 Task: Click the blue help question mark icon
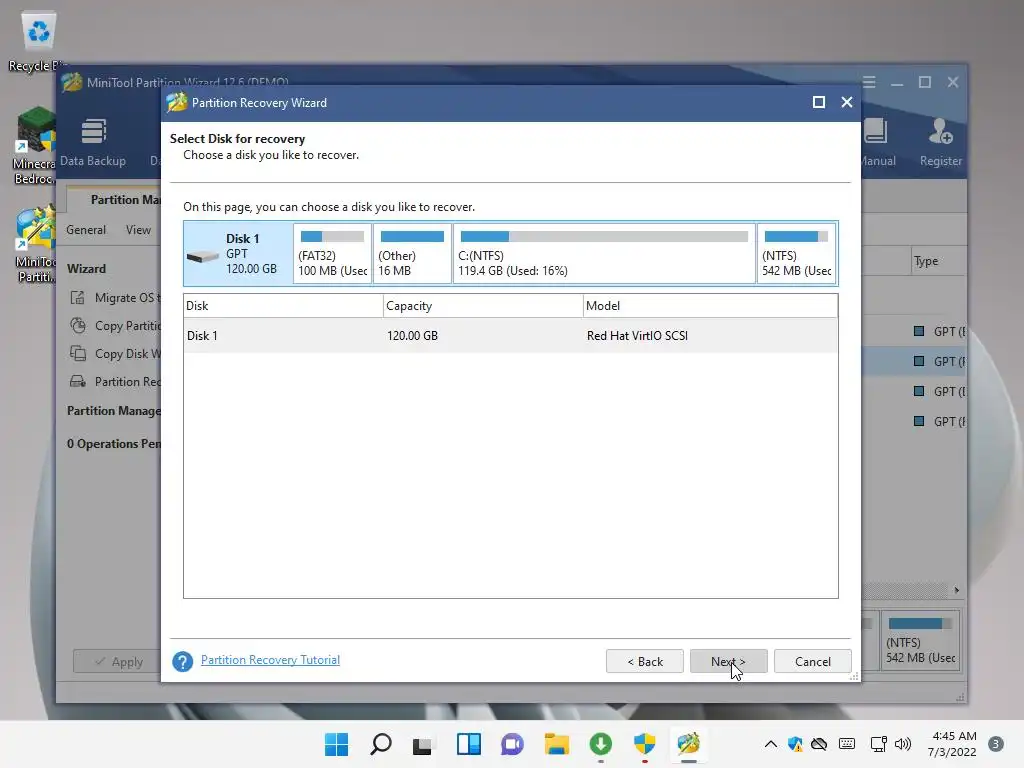coord(182,662)
